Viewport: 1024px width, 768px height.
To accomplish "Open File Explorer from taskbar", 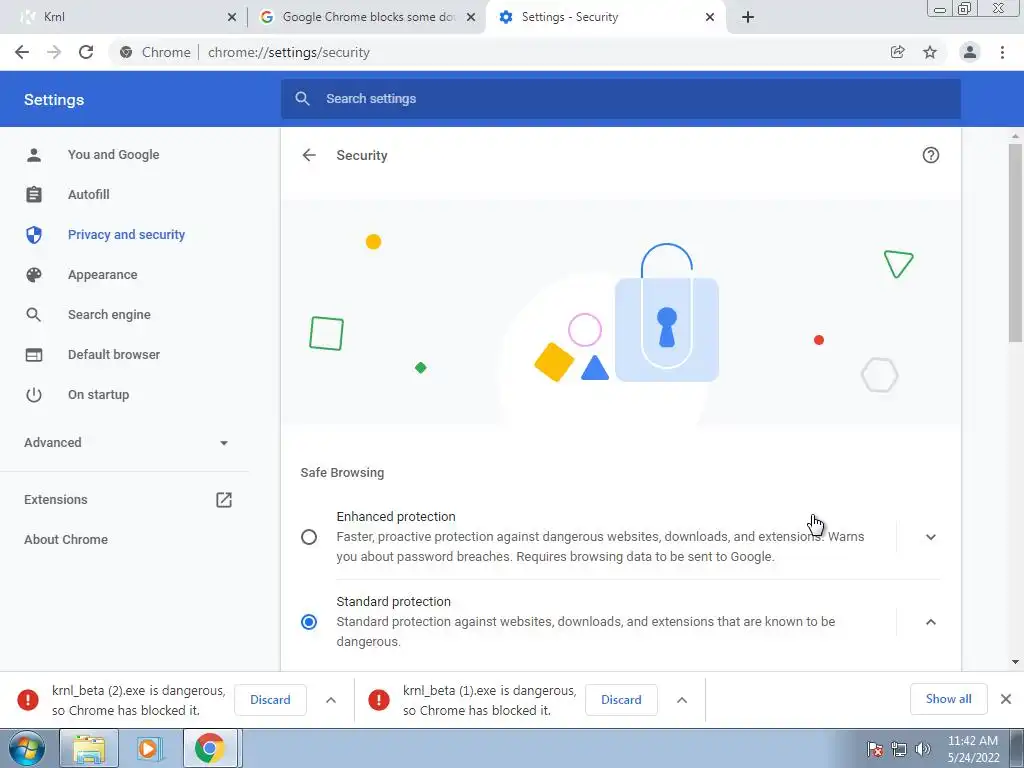I will click(x=89, y=748).
